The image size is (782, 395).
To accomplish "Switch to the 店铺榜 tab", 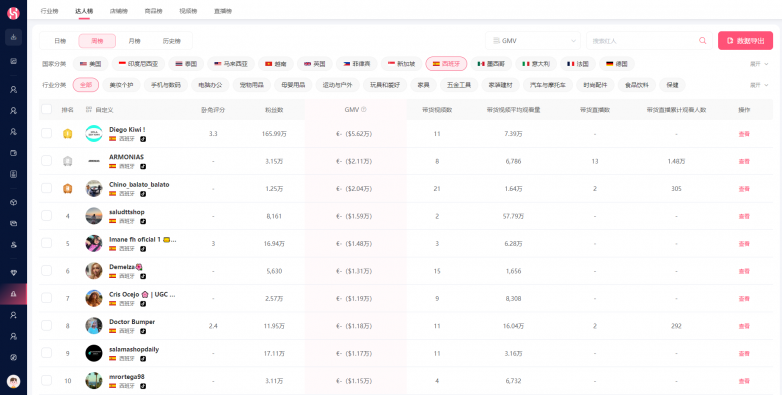I will 119,11.
